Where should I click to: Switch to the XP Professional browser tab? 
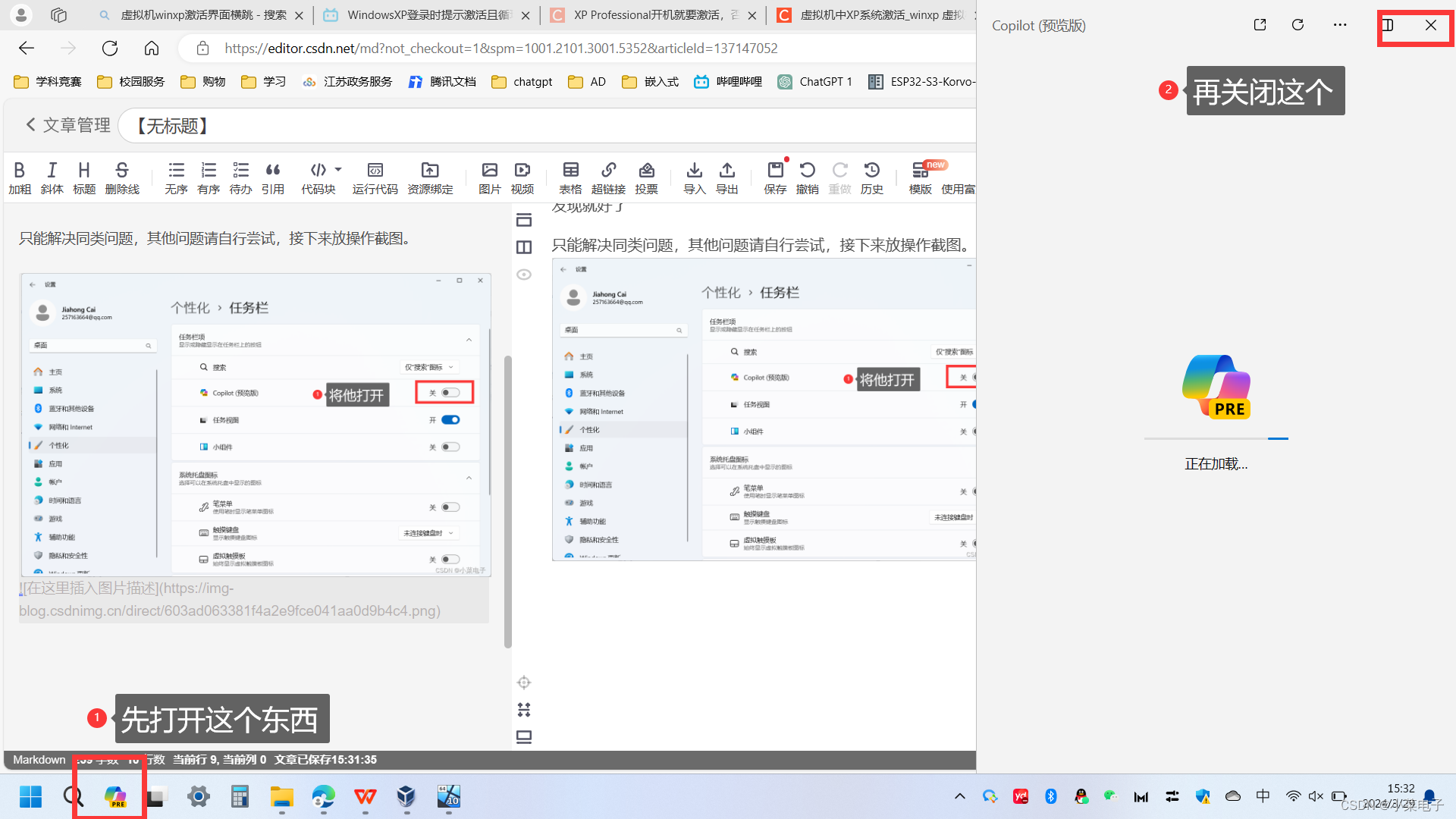(x=648, y=15)
